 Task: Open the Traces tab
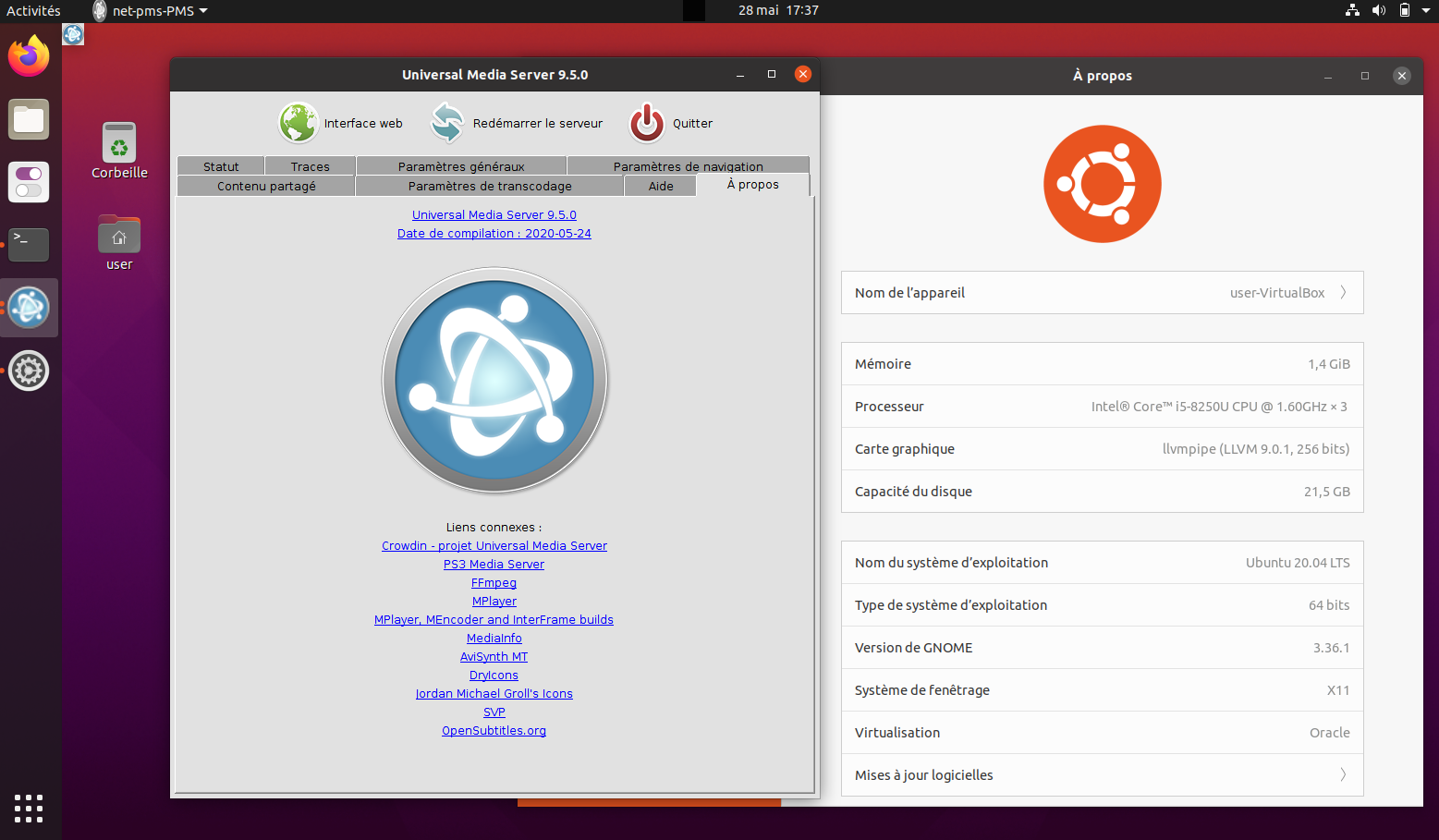click(x=310, y=166)
